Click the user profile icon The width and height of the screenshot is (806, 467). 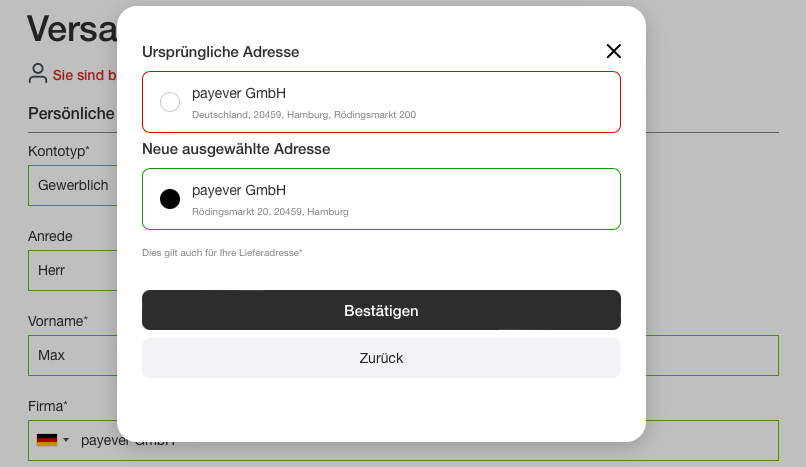[38, 73]
